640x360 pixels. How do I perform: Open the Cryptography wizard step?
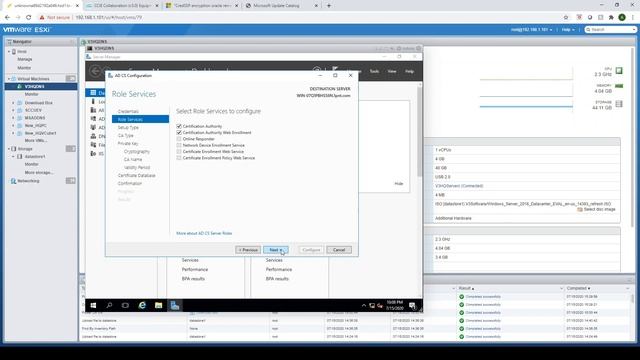[137, 151]
